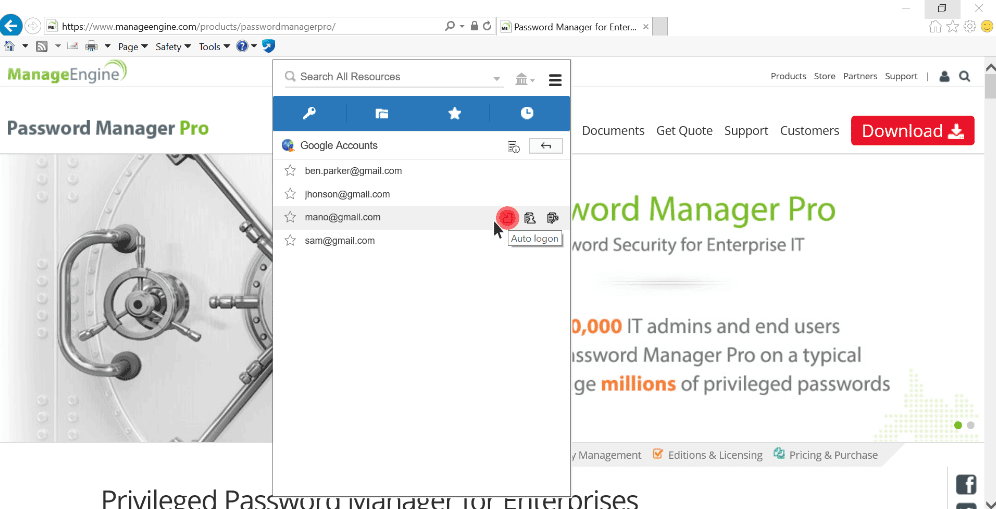This screenshot has height=509, width=996.
Task: Select the mano@gmail.com account text
Action: 342,217
